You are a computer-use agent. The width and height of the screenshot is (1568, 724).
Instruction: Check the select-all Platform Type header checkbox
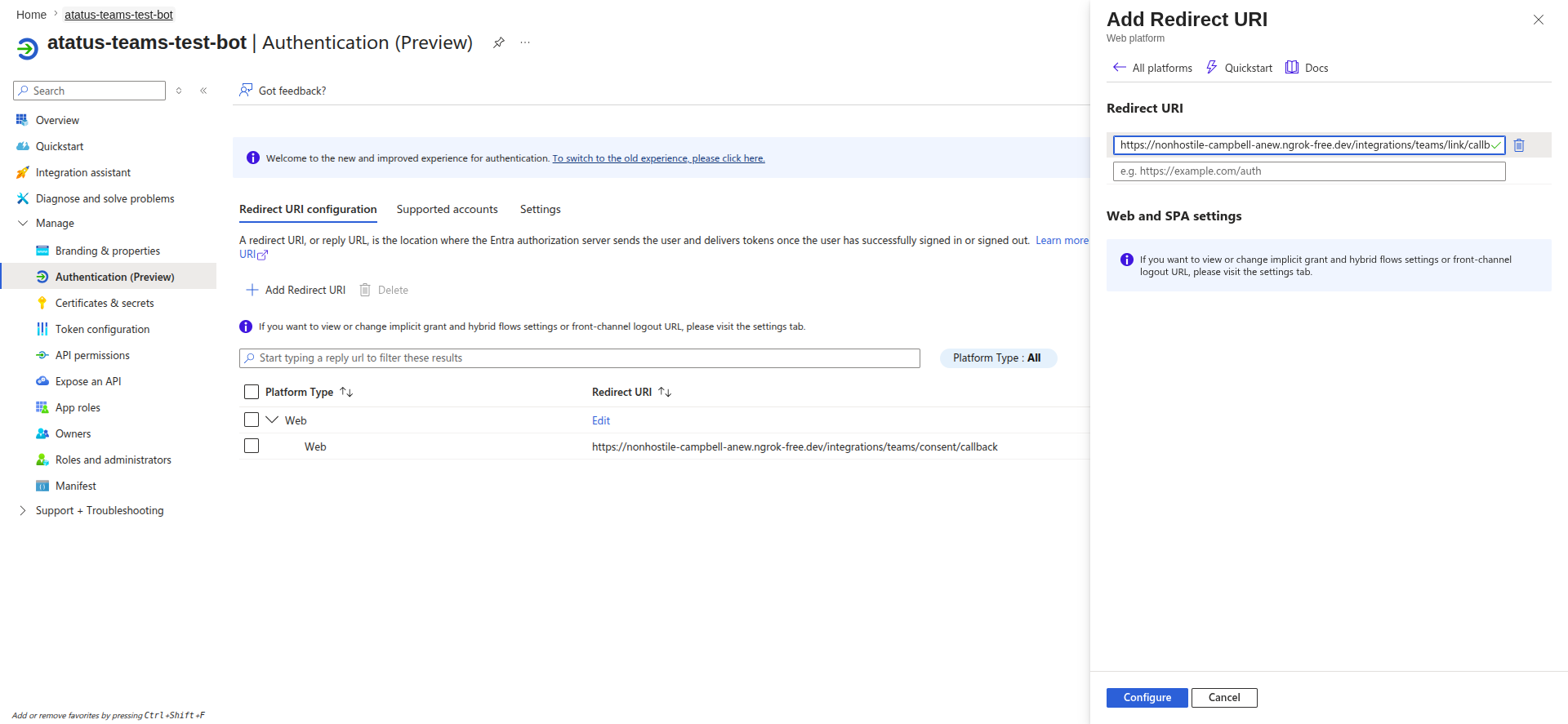[252, 392]
